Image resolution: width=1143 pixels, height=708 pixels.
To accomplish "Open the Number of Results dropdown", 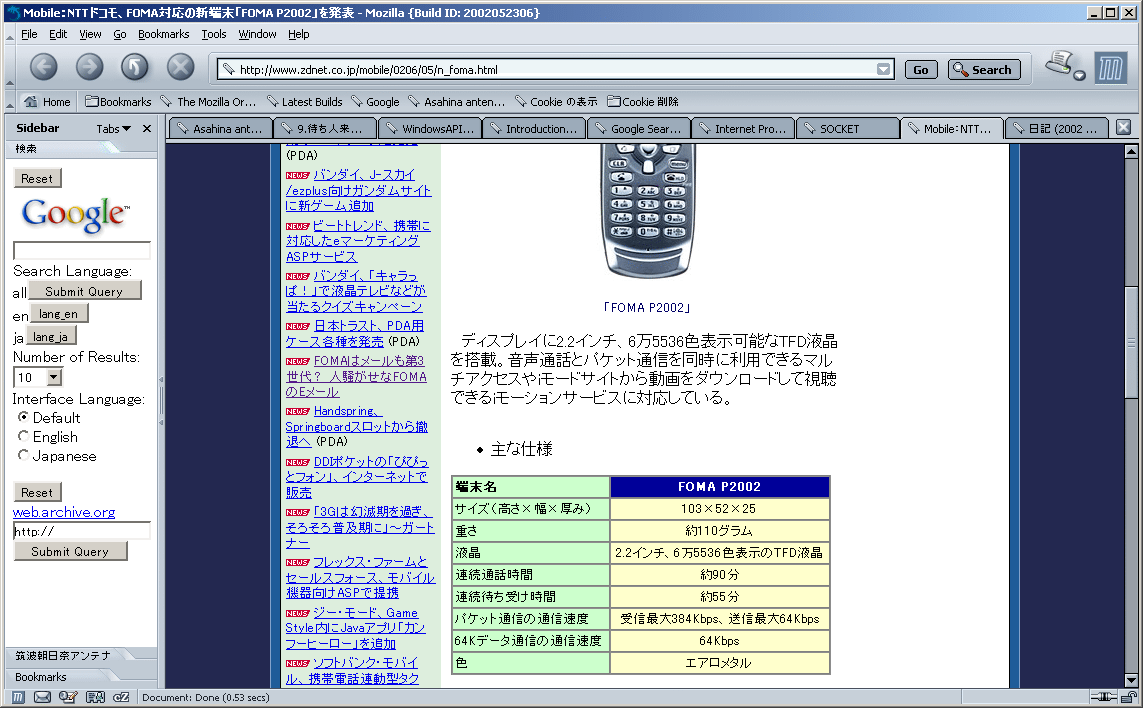I will point(39,377).
